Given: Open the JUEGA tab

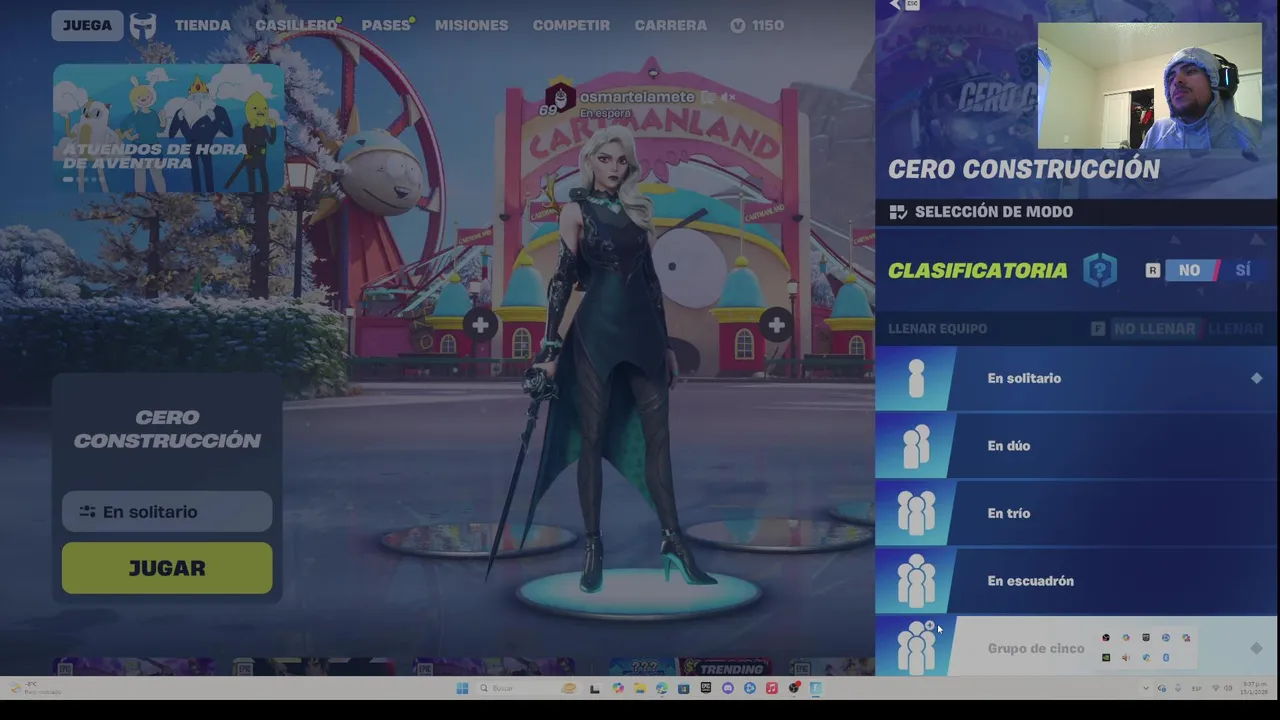Looking at the screenshot, I should tap(87, 25).
